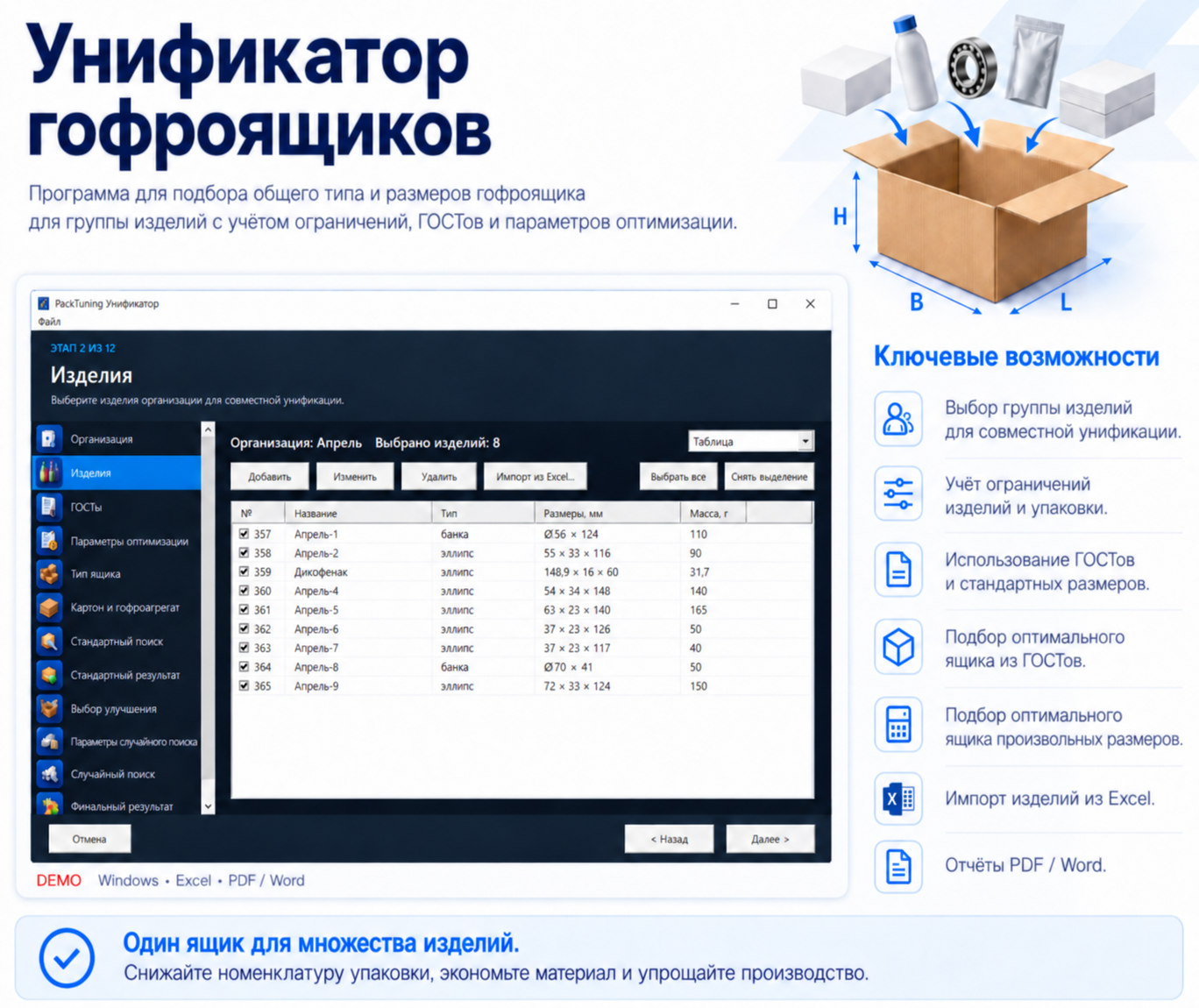
Task: Go to the Стандартный поиск step
Action: point(117,642)
